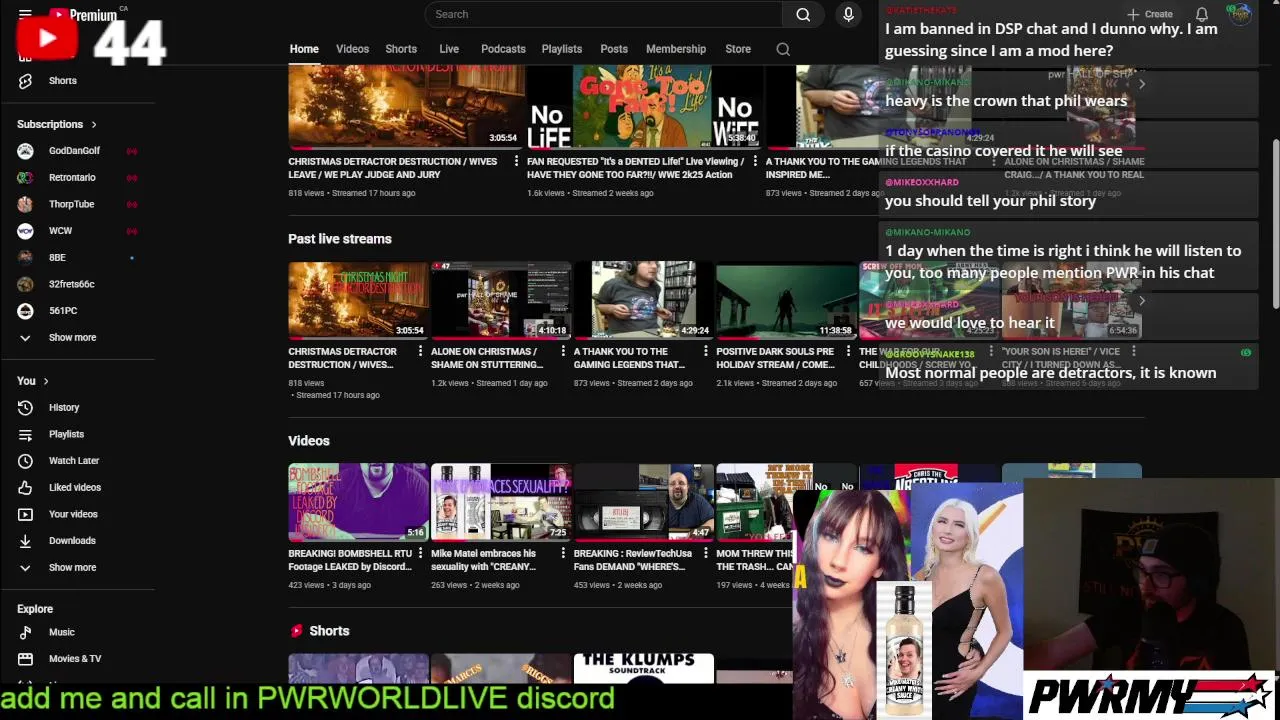Screen dimensions: 1280x720
Task: Open the Posts channel tab
Action: click(x=614, y=49)
